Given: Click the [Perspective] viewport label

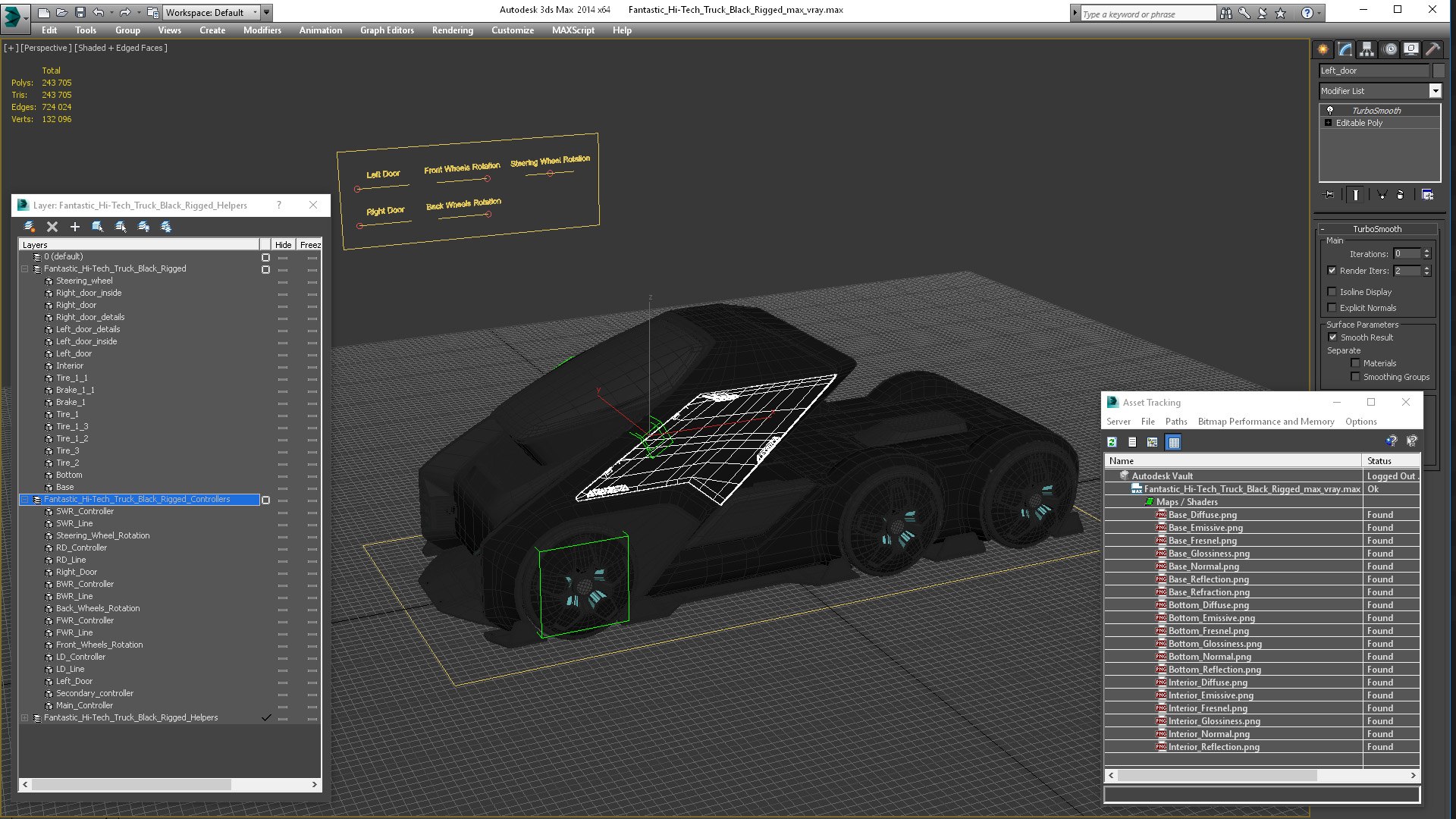Looking at the screenshot, I should point(45,48).
